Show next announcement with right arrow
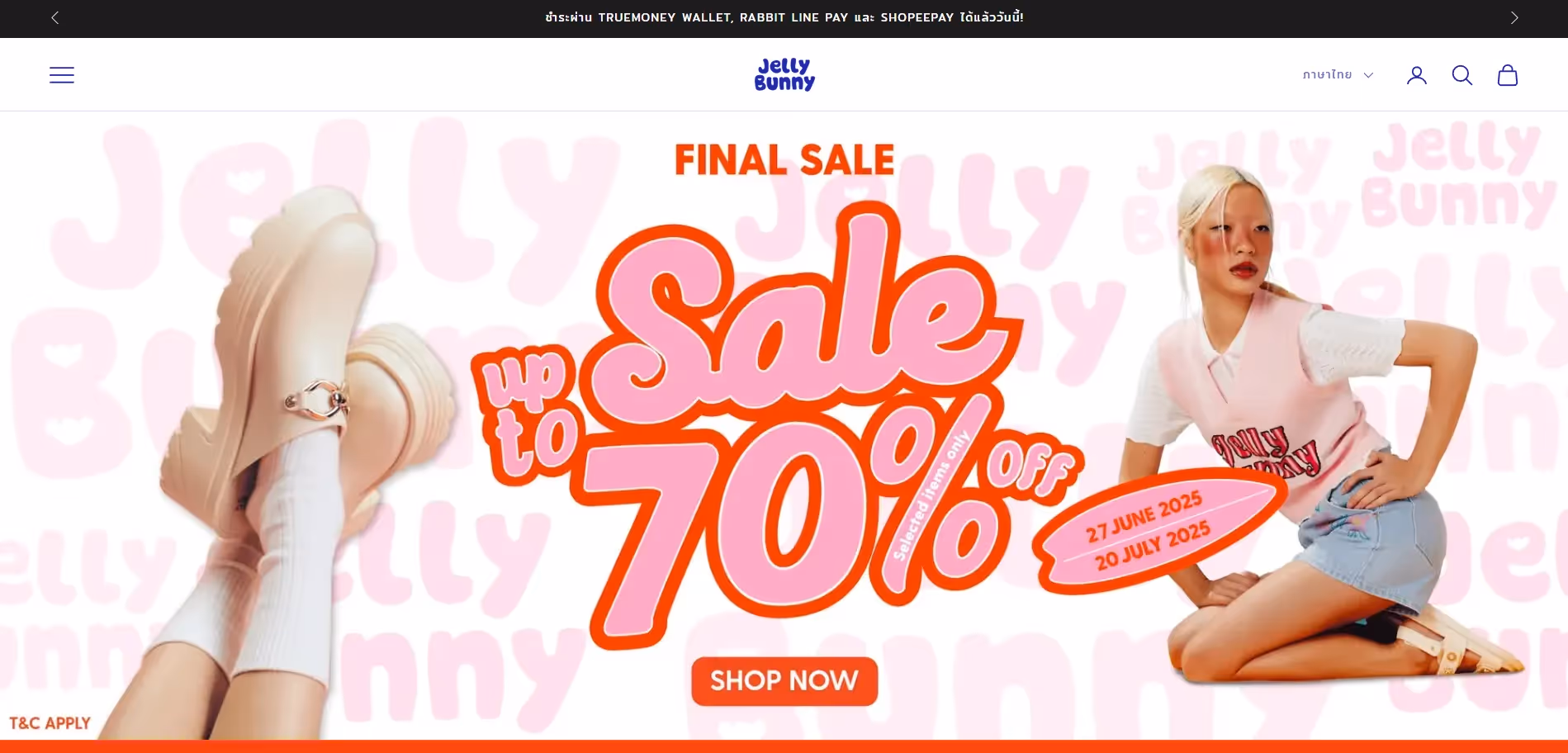The height and width of the screenshot is (753, 1568). coord(1514,17)
